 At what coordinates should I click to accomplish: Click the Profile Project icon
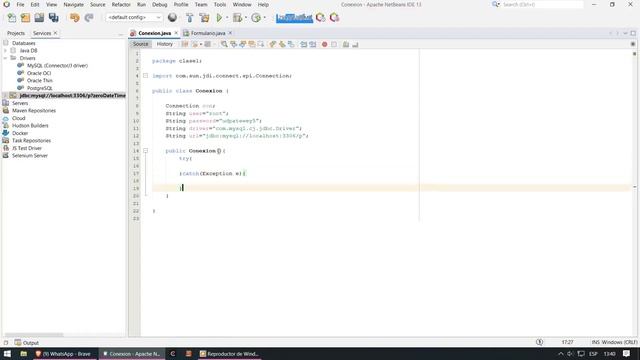(x=256, y=18)
